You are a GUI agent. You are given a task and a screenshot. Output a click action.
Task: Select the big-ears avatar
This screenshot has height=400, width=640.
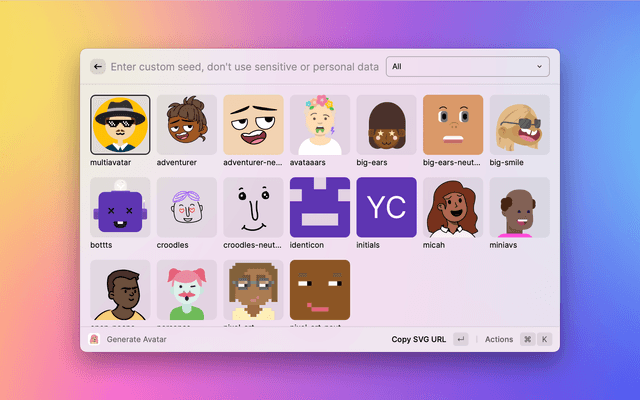(386, 125)
